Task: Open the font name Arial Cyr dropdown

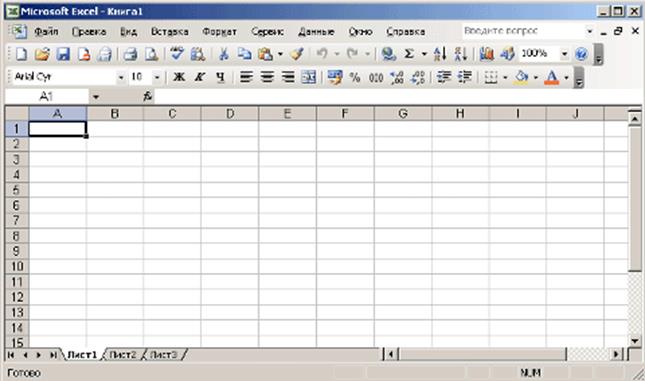Action: (x=121, y=77)
